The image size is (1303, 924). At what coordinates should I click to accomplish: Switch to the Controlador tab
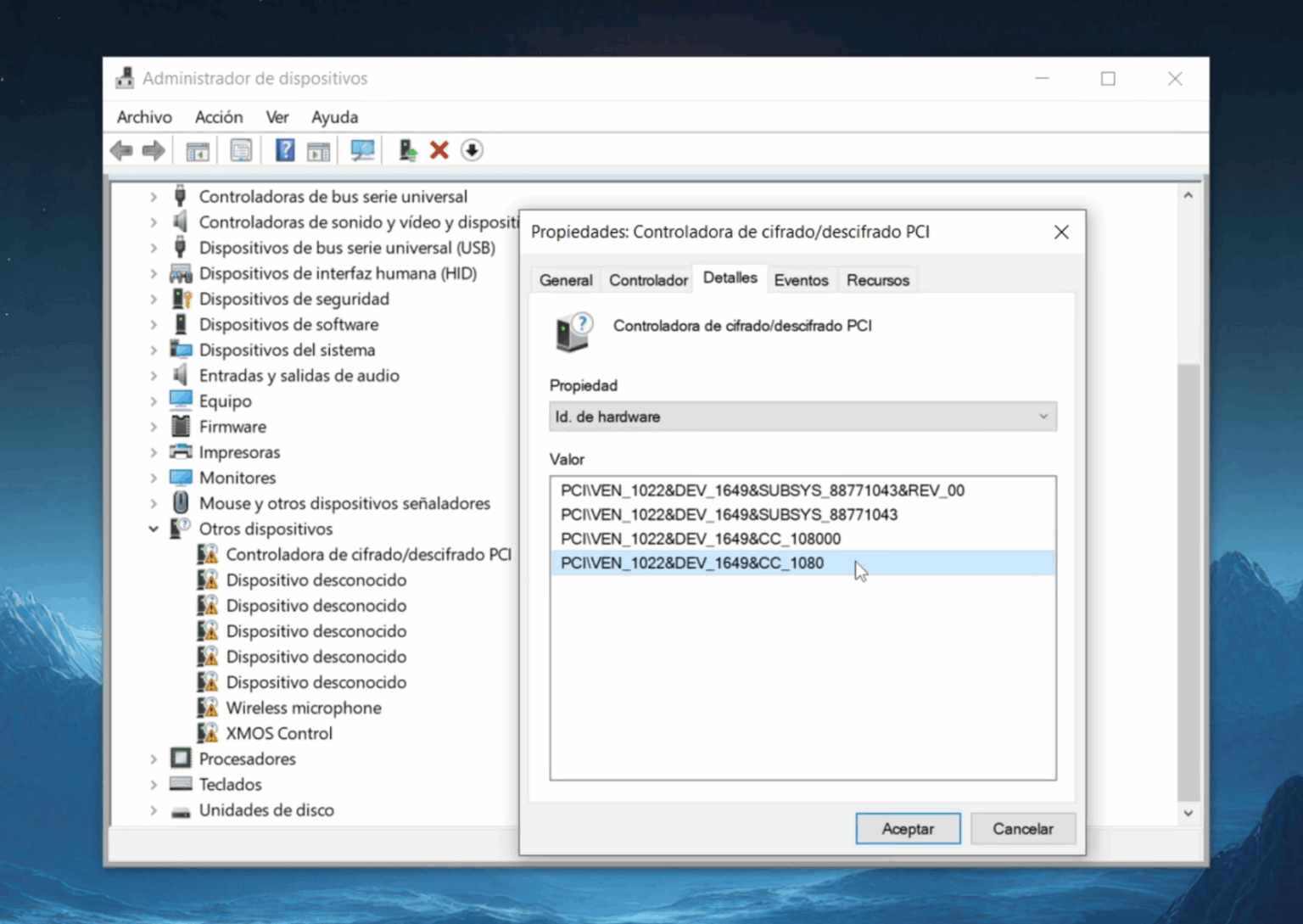coord(647,280)
